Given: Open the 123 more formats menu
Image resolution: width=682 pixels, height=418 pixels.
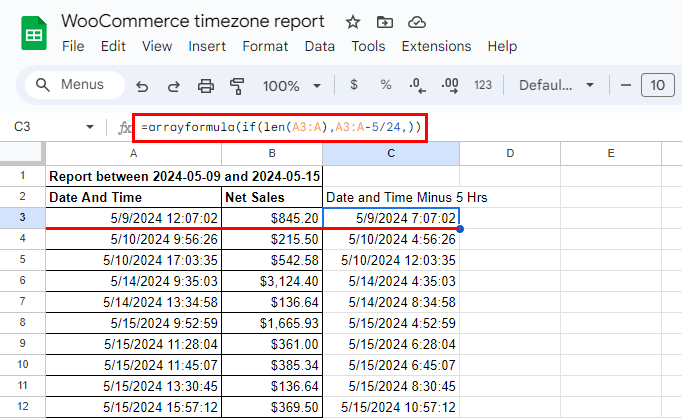Looking at the screenshot, I should (483, 85).
